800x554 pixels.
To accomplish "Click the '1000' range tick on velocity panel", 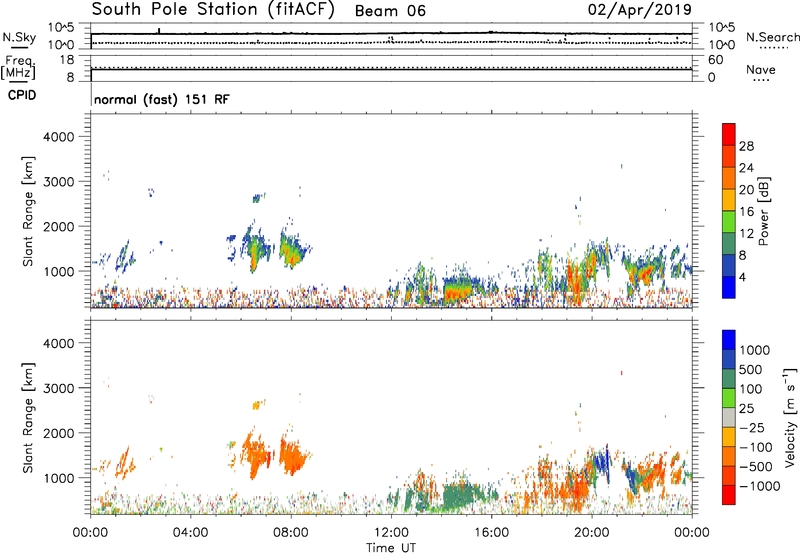I will [58, 478].
